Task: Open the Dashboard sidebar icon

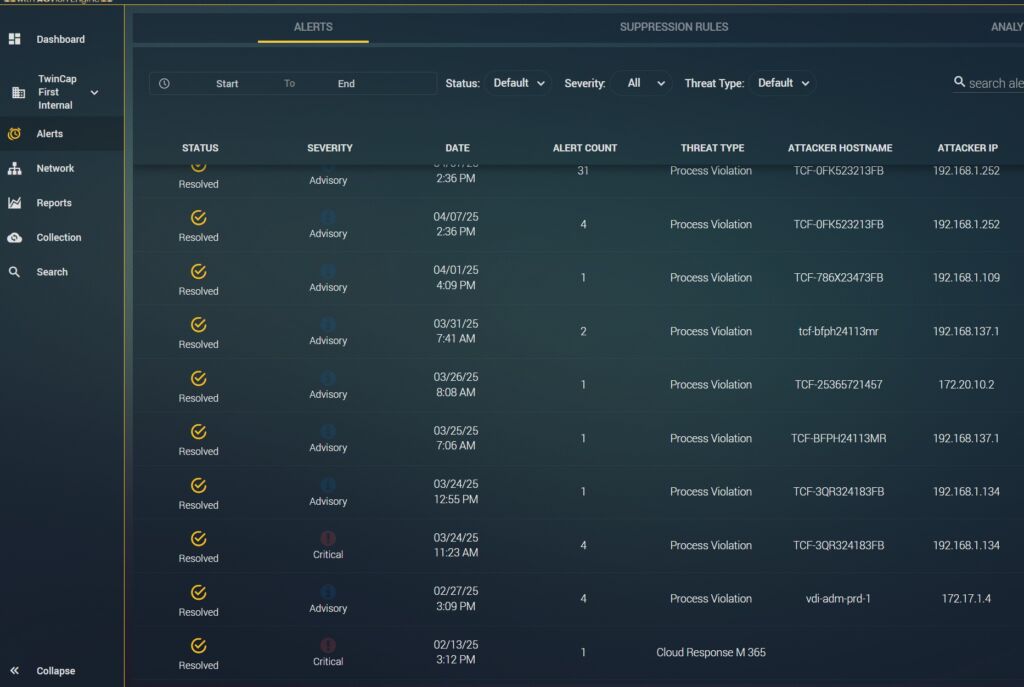Action: pos(14,39)
